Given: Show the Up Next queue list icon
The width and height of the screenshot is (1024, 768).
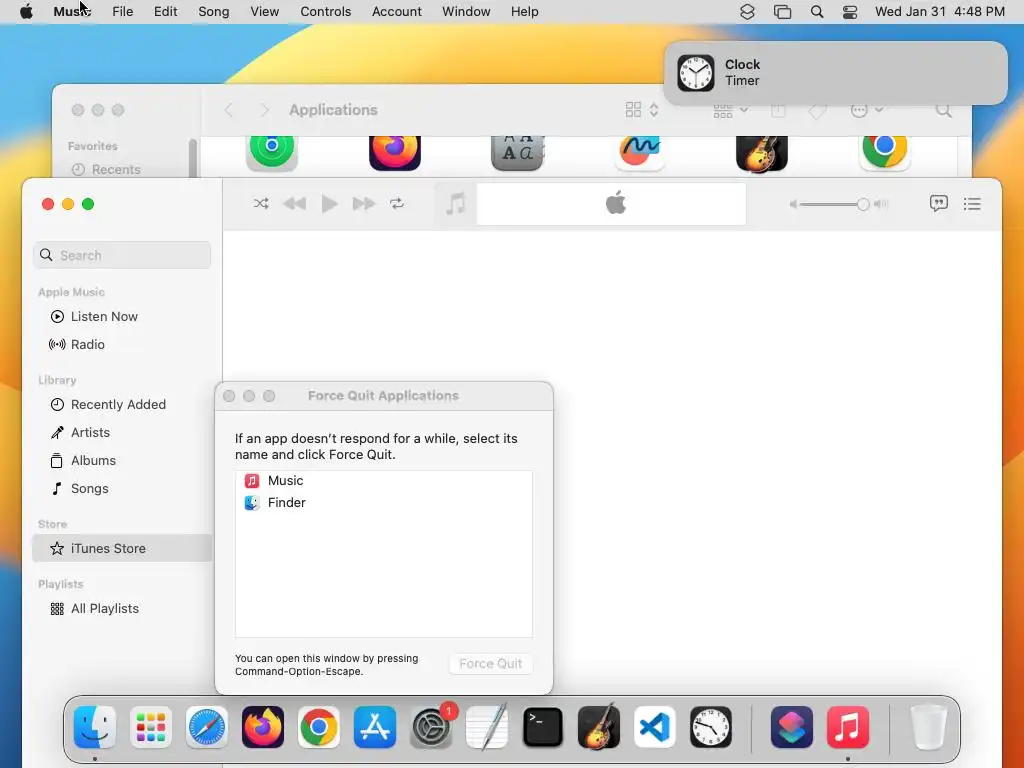Looking at the screenshot, I should click(x=972, y=204).
